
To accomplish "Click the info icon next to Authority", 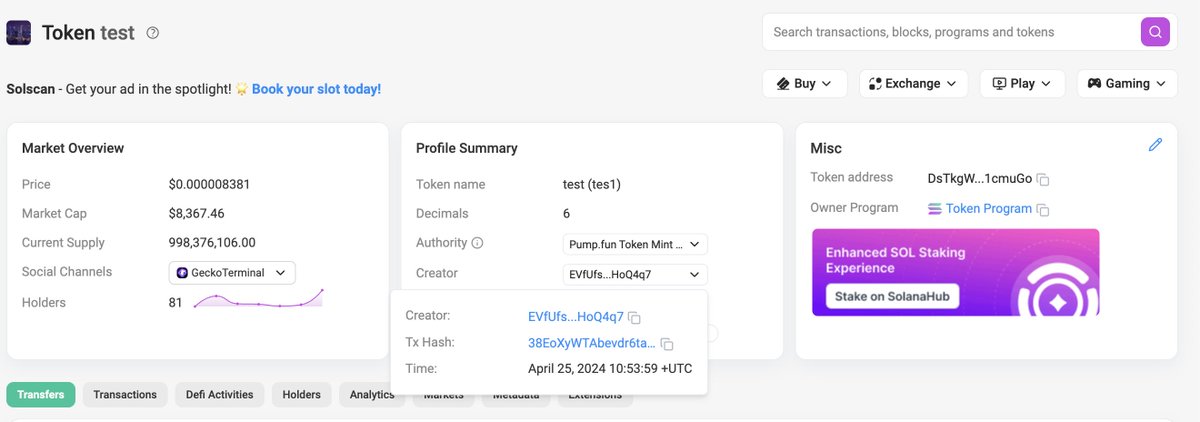I will coord(477,243).
